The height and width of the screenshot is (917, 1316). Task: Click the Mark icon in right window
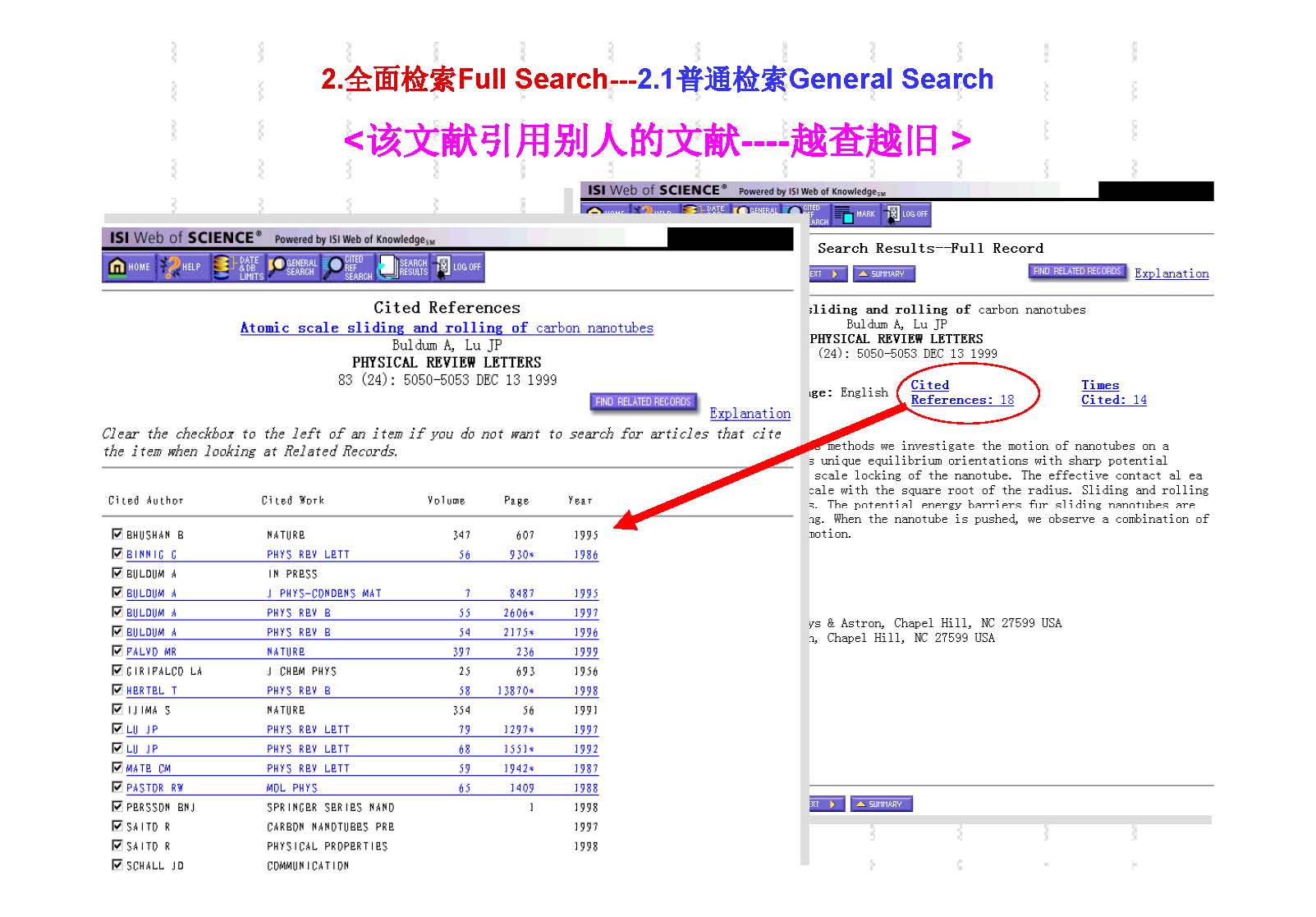point(855,215)
